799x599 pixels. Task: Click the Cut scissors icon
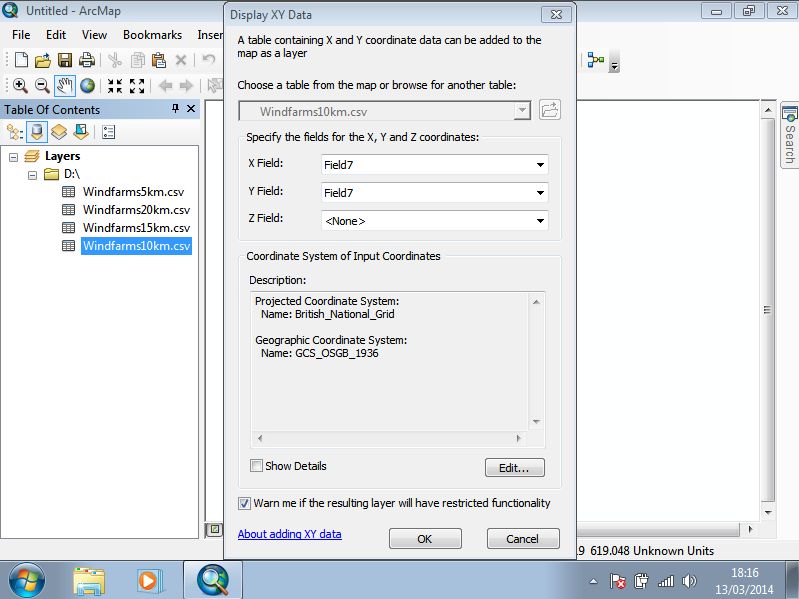pos(115,60)
